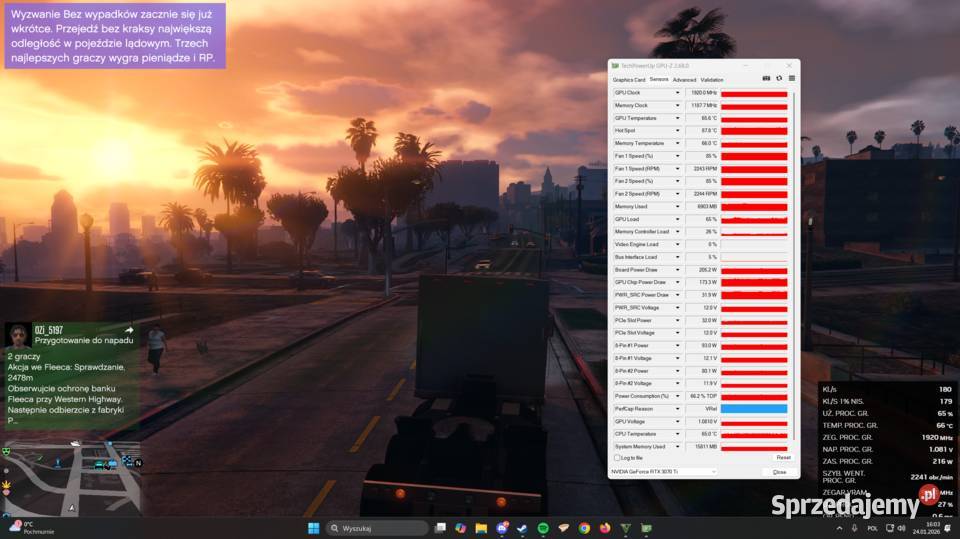This screenshot has height=539, width=960.
Task: Open File Explorer from the taskbar
Action: 481,528
